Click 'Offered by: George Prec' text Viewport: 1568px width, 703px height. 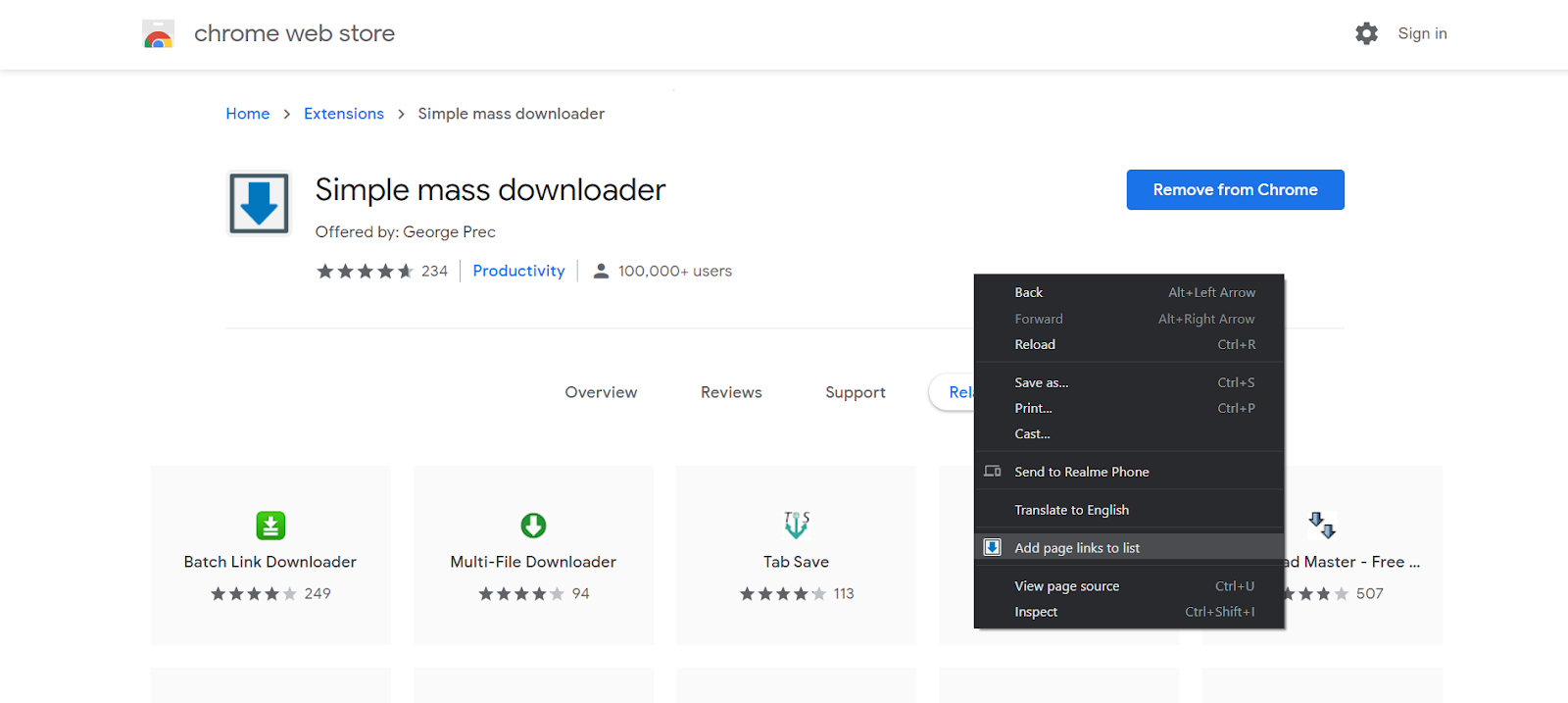tap(406, 231)
